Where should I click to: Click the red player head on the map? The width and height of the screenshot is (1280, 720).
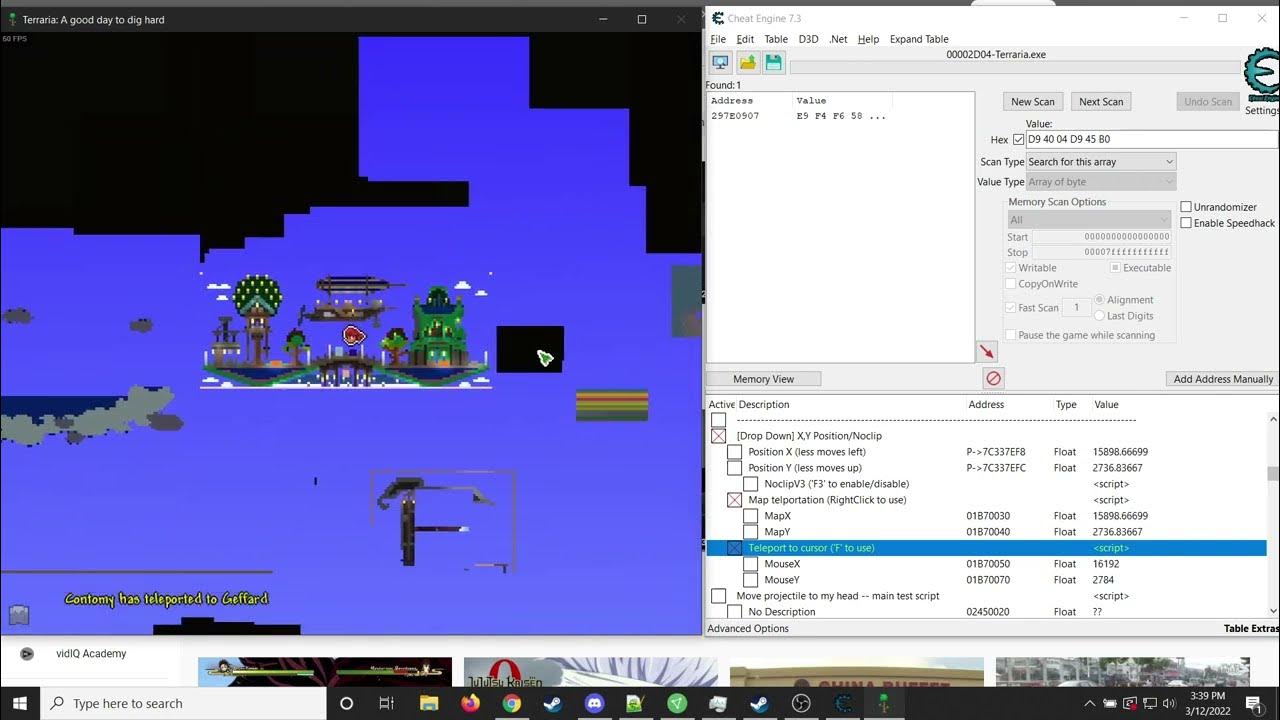point(353,336)
